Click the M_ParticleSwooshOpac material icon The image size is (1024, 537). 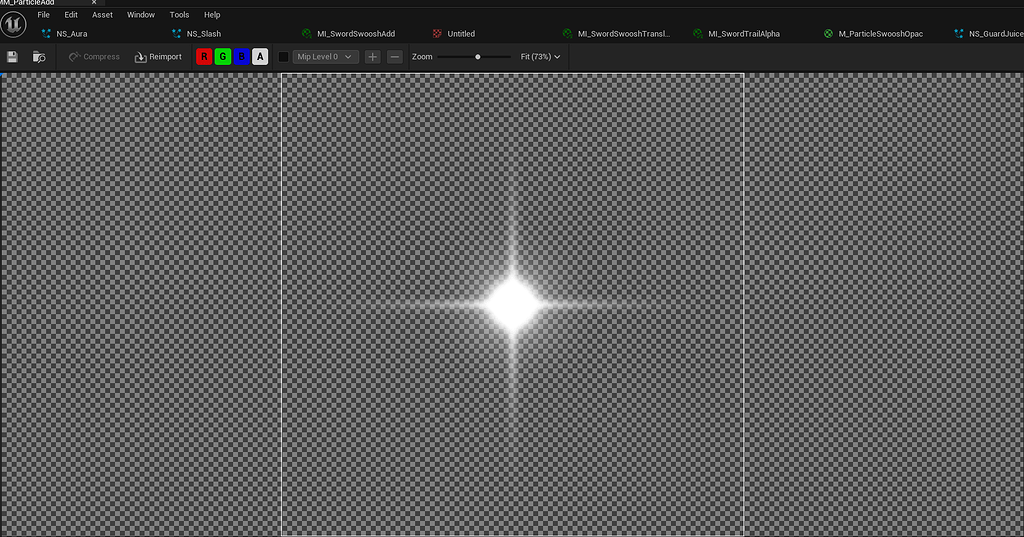pyautogui.click(x=829, y=33)
